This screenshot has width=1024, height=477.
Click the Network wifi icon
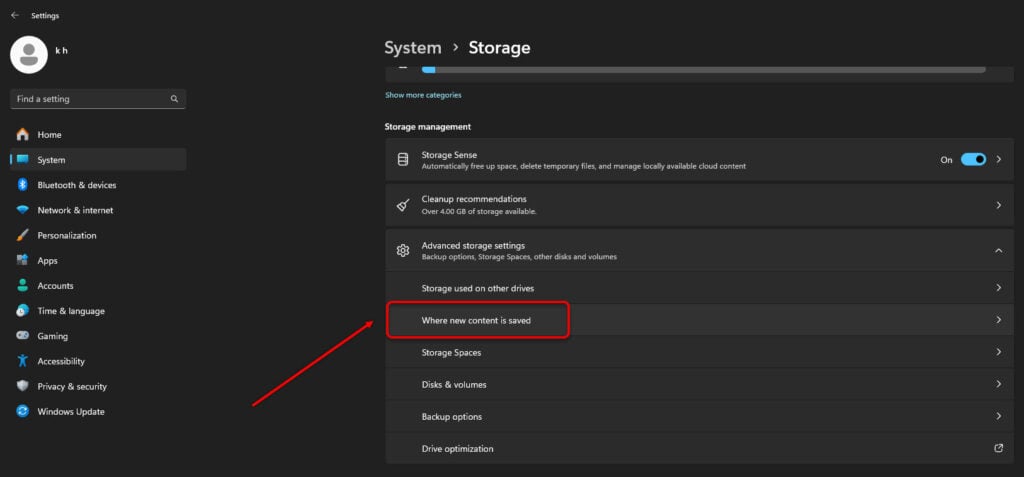23,210
